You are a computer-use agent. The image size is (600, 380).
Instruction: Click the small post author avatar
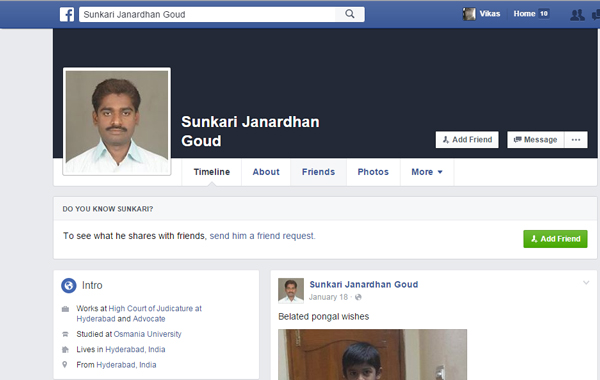click(x=291, y=290)
